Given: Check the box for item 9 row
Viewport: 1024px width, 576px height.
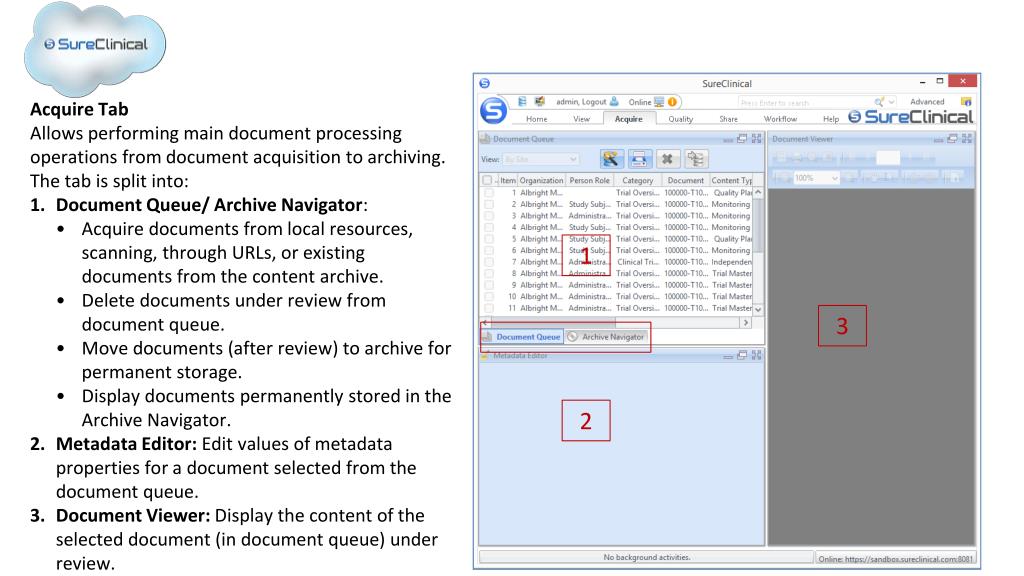Looking at the screenshot, I should pyautogui.click(x=488, y=285).
